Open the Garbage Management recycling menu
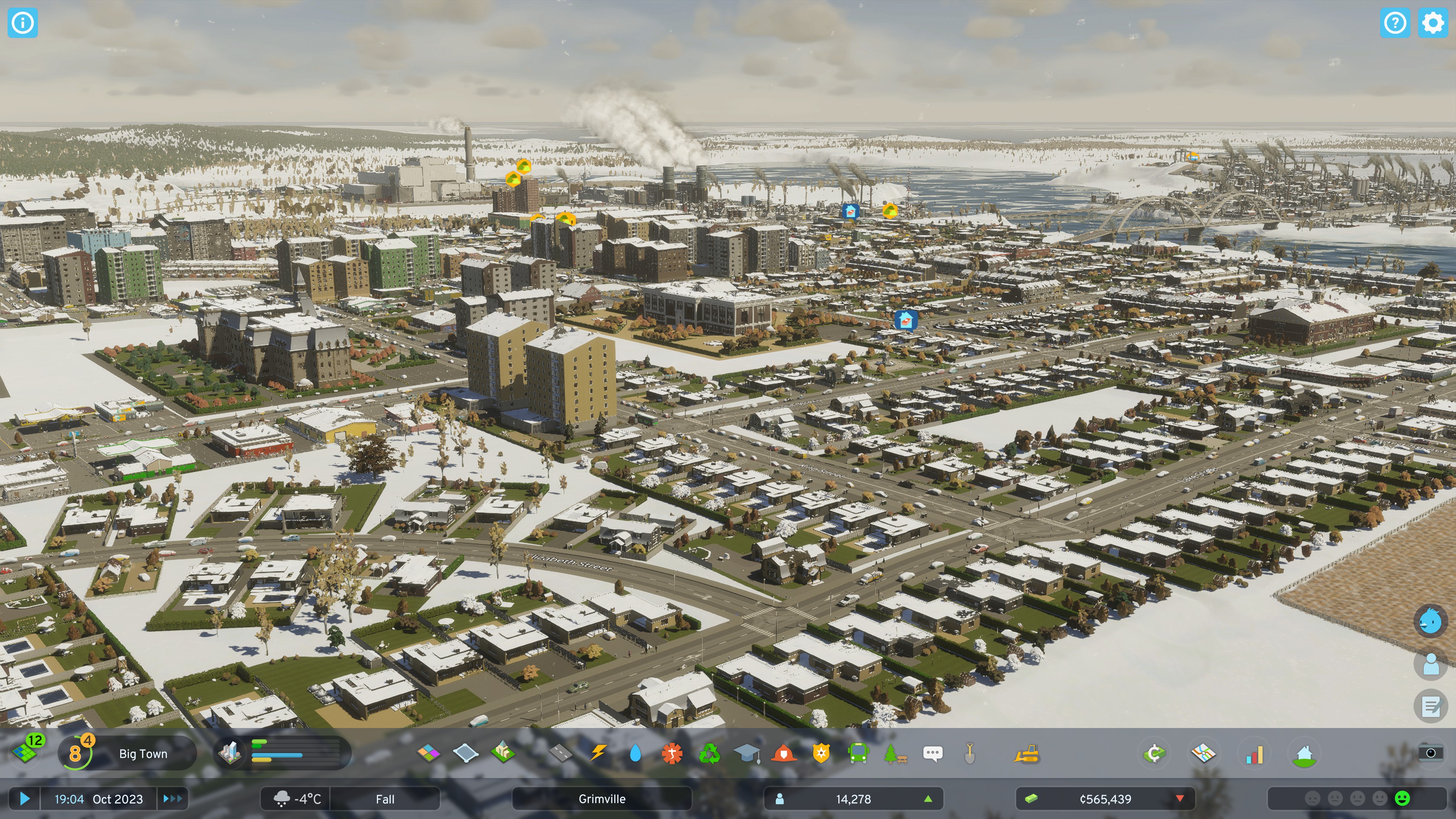 tap(709, 753)
